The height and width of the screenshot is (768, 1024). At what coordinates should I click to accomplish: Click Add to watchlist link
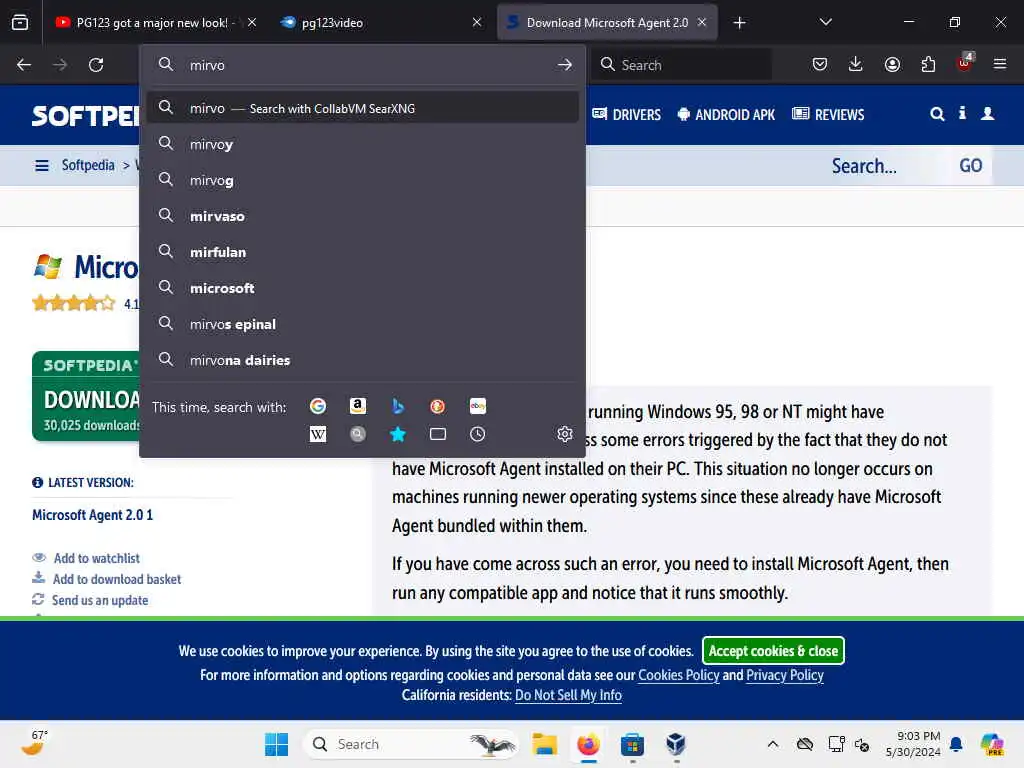[97, 558]
